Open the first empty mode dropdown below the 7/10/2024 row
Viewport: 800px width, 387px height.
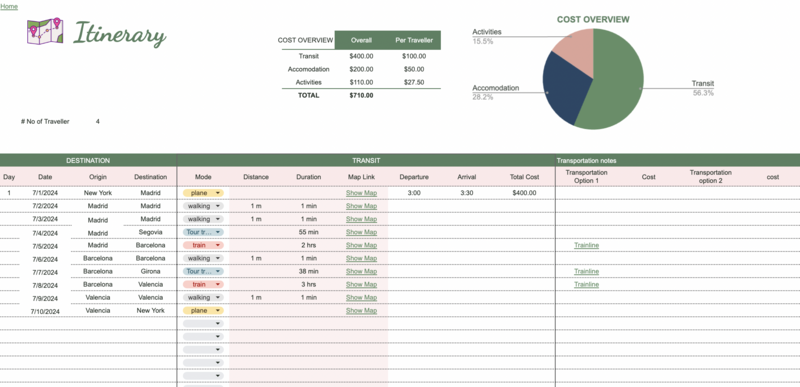203,323
